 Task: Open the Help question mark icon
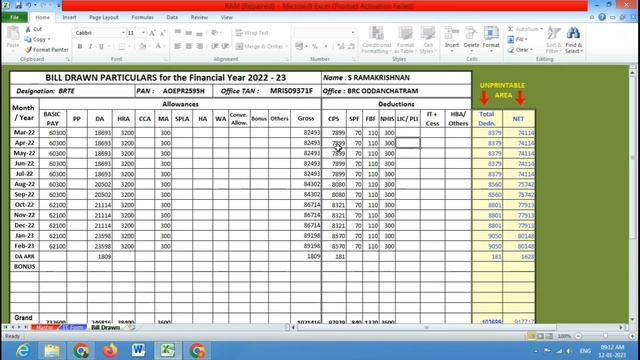(602, 17)
